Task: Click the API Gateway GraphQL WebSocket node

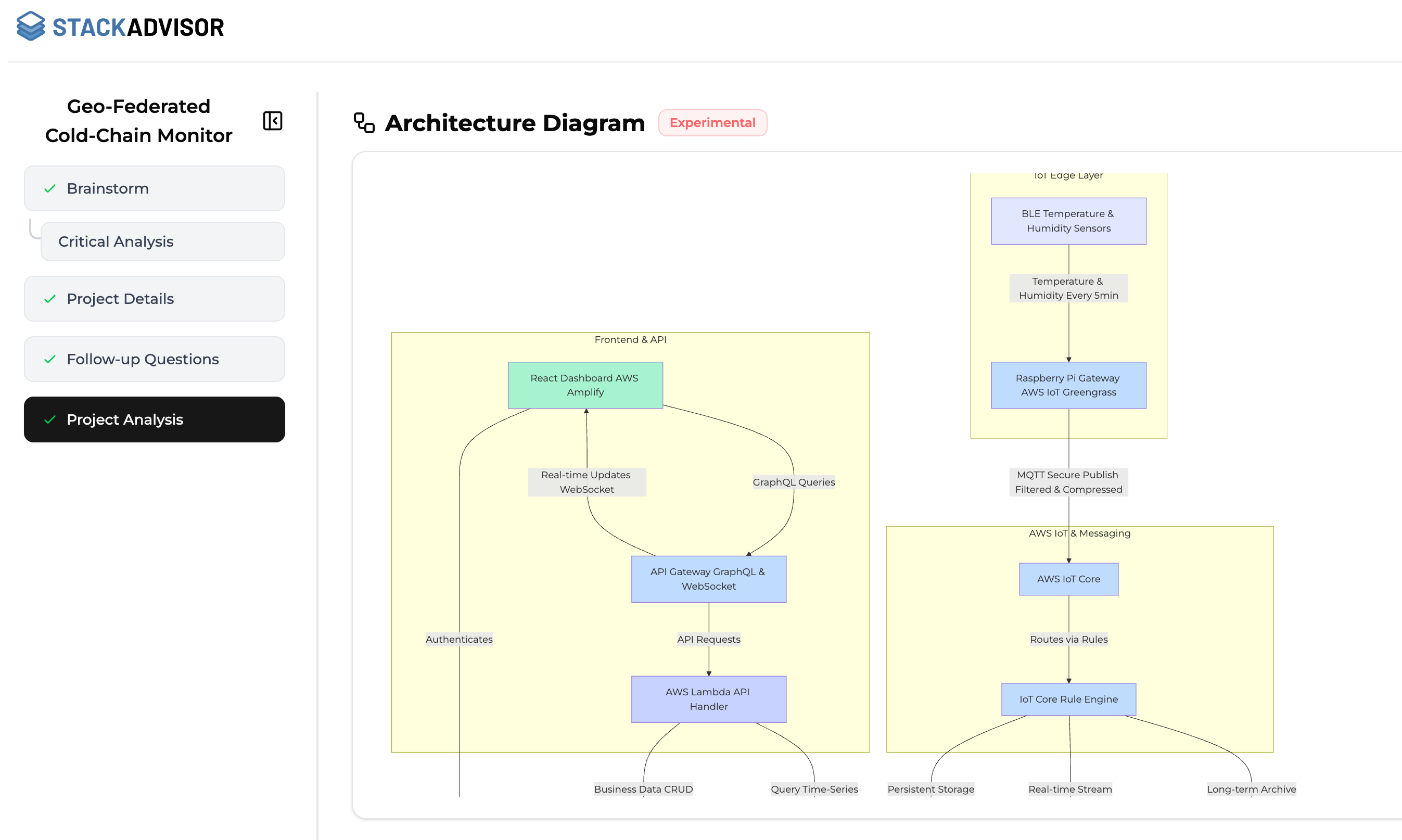Action: pyautogui.click(x=709, y=579)
